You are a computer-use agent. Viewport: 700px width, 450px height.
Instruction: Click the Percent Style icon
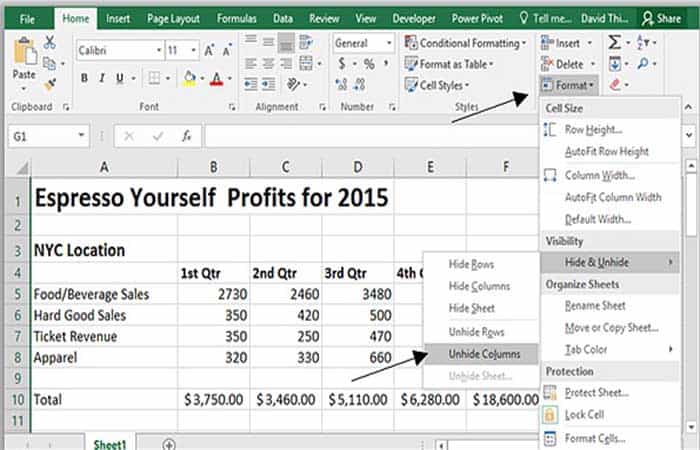click(x=369, y=64)
